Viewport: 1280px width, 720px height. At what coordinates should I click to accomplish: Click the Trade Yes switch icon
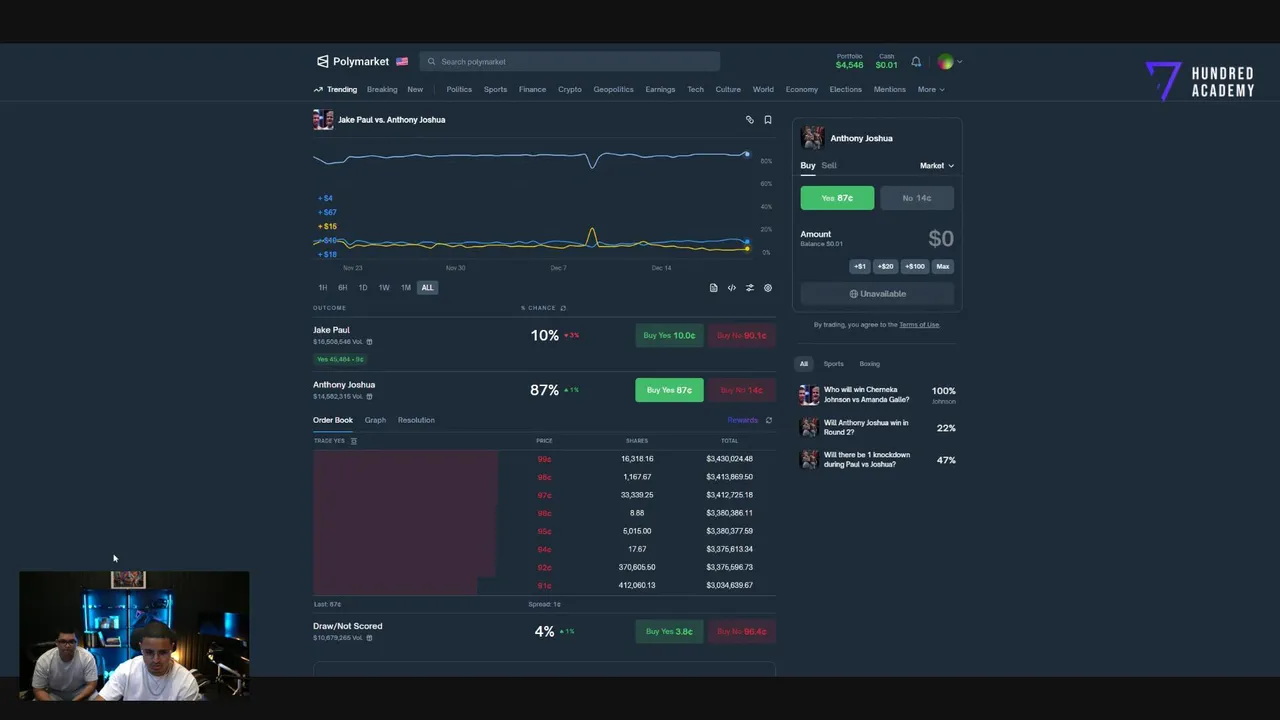click(353, 441)
